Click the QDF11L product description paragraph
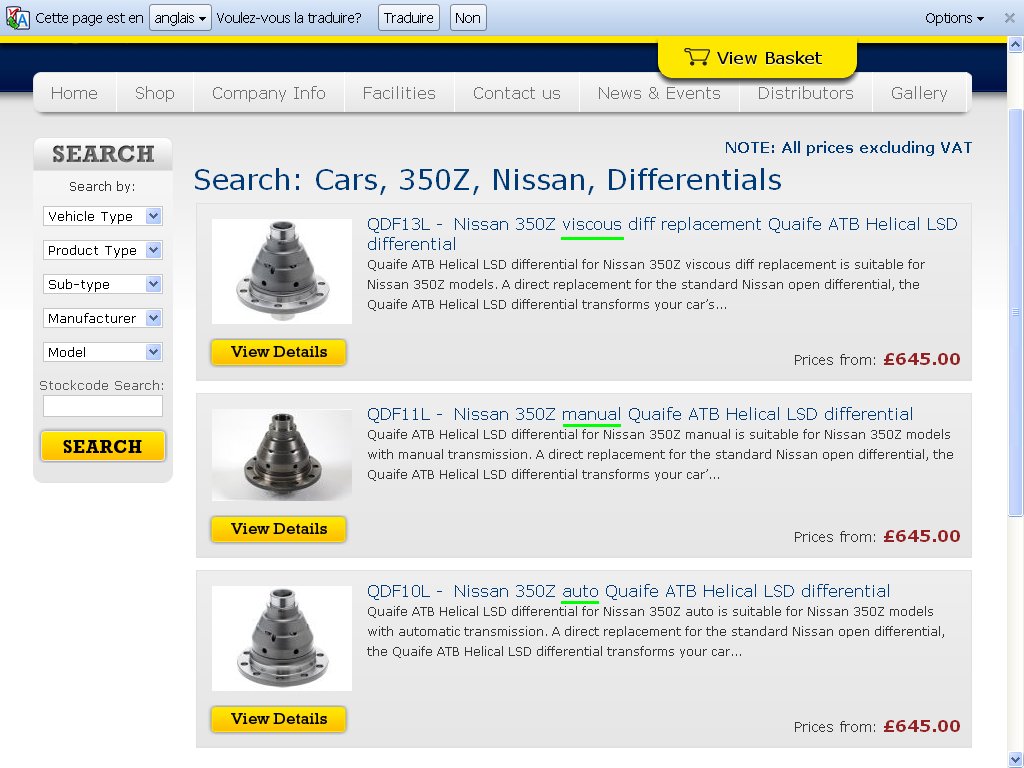 point(660,455)
